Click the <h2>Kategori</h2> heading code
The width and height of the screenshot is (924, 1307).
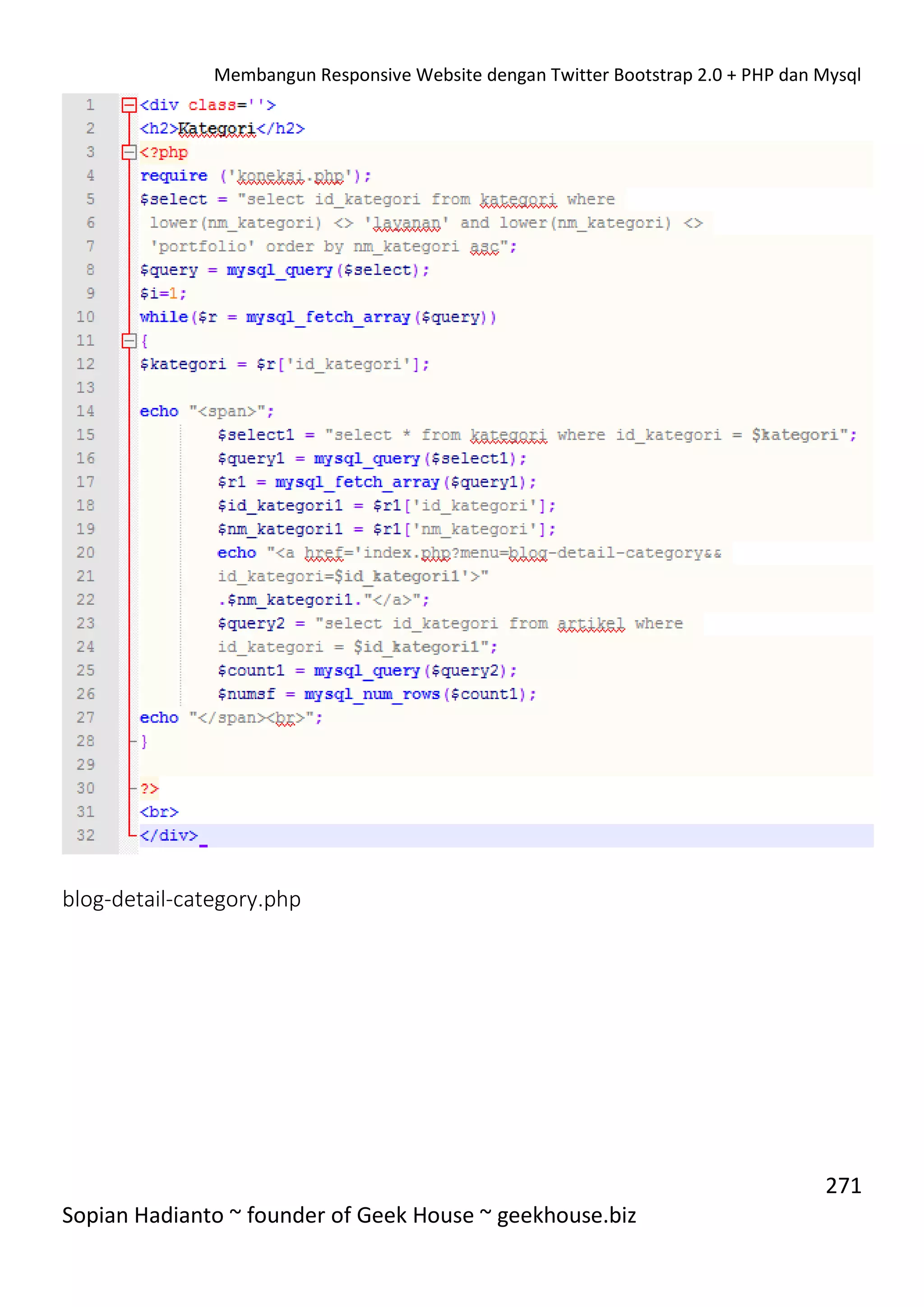[222, 129]
